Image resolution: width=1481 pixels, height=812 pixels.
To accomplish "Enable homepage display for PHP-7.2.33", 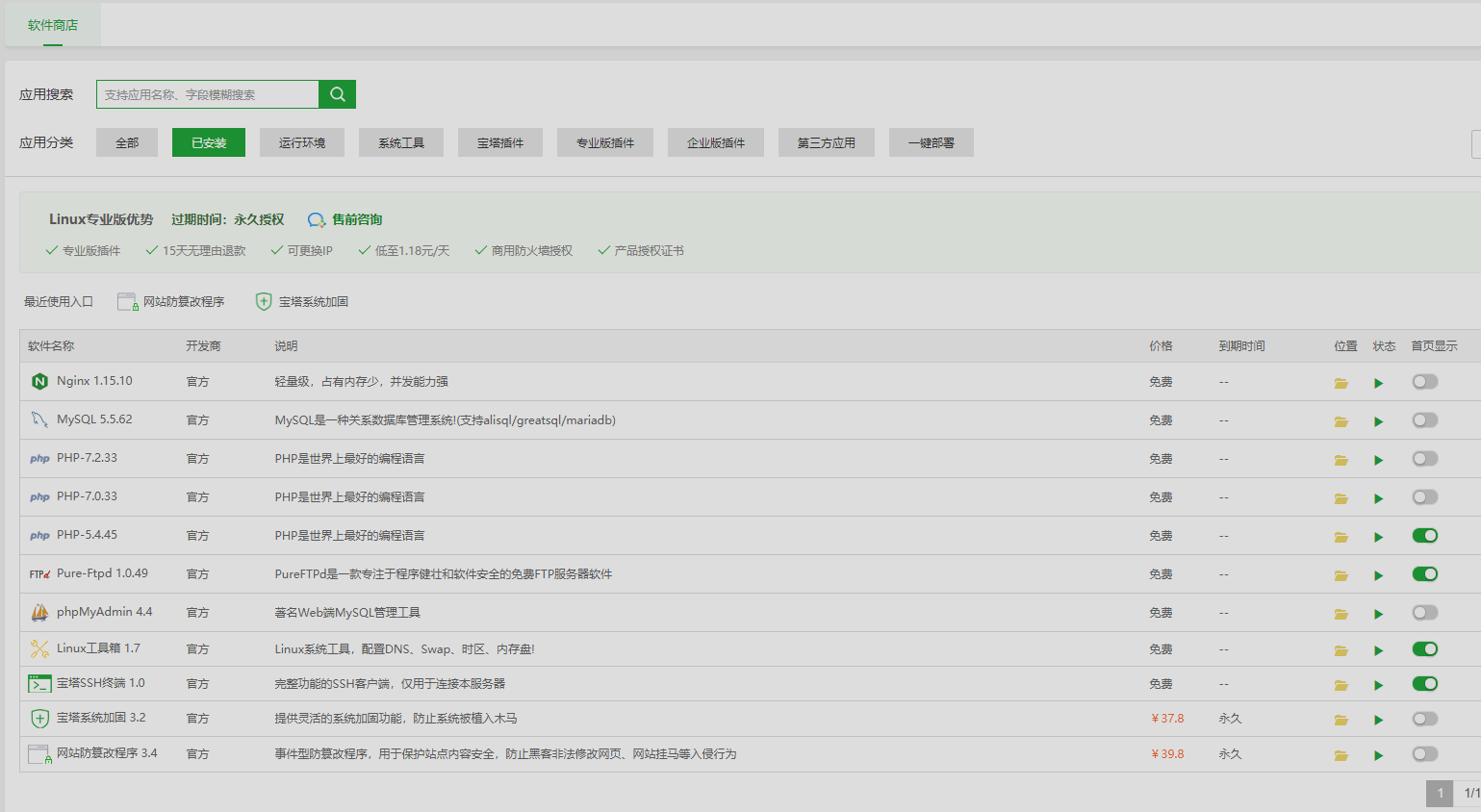I will point(1425,459).
